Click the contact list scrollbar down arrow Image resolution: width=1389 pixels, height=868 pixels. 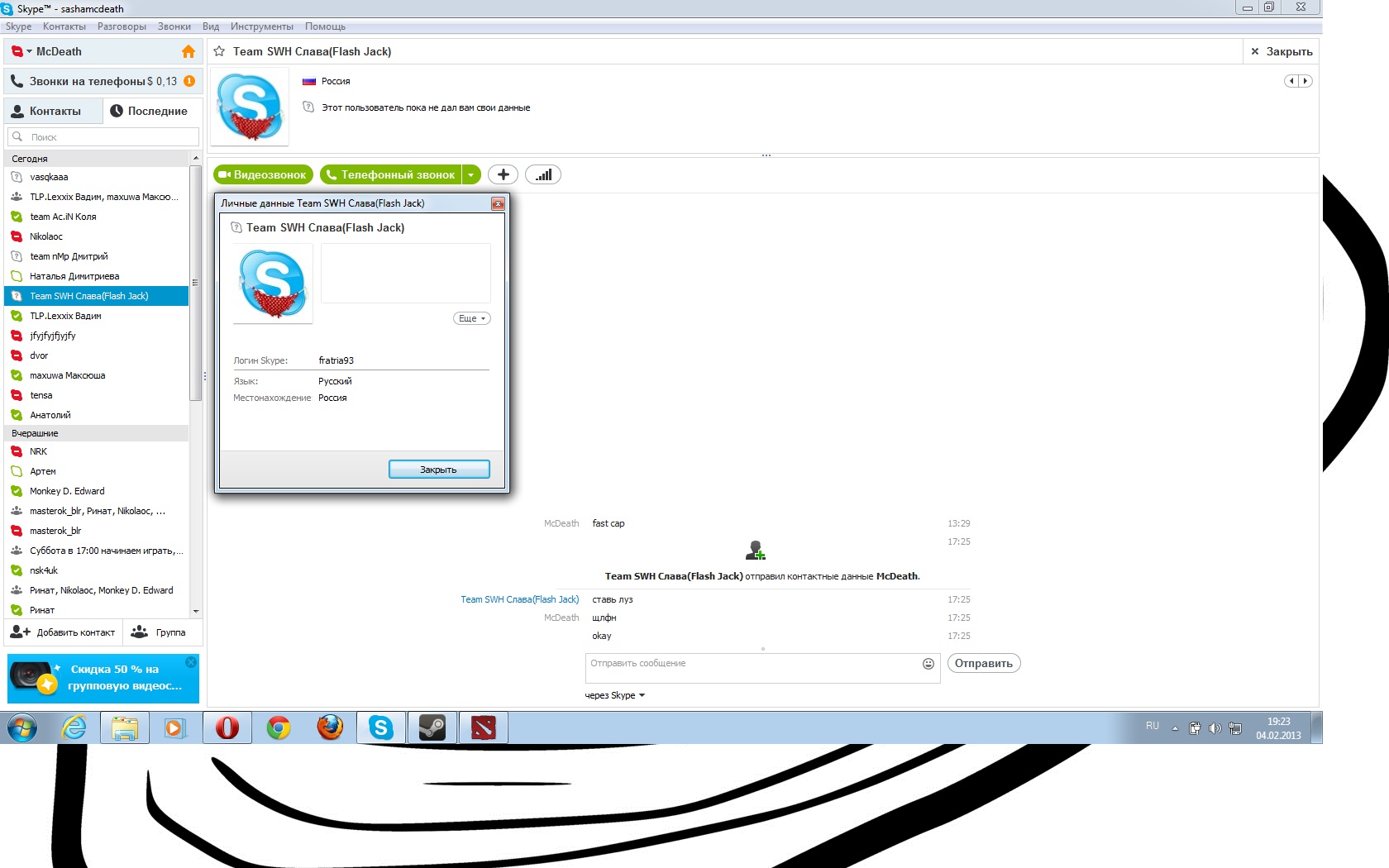point(196,611)
